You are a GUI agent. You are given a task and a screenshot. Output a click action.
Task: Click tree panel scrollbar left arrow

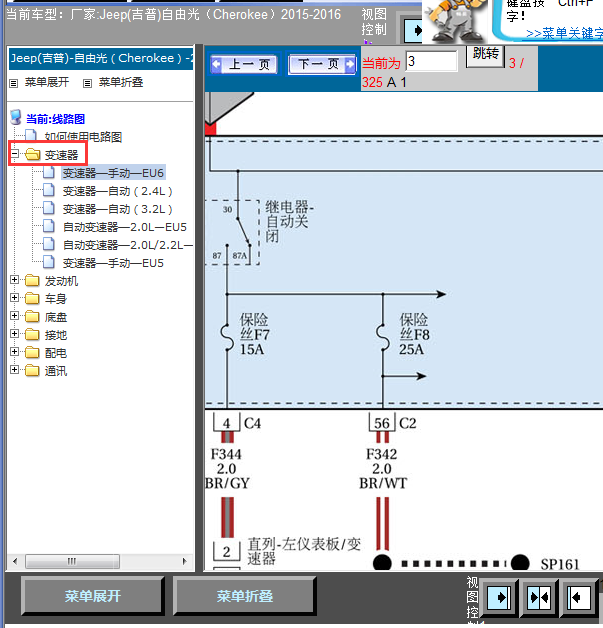15,561
